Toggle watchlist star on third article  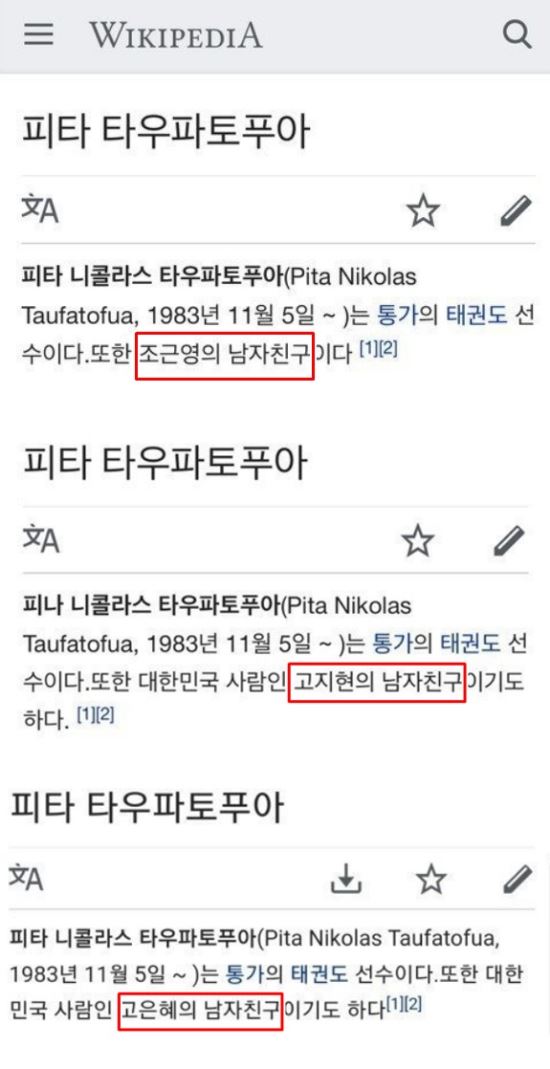[x=431, y=879]
